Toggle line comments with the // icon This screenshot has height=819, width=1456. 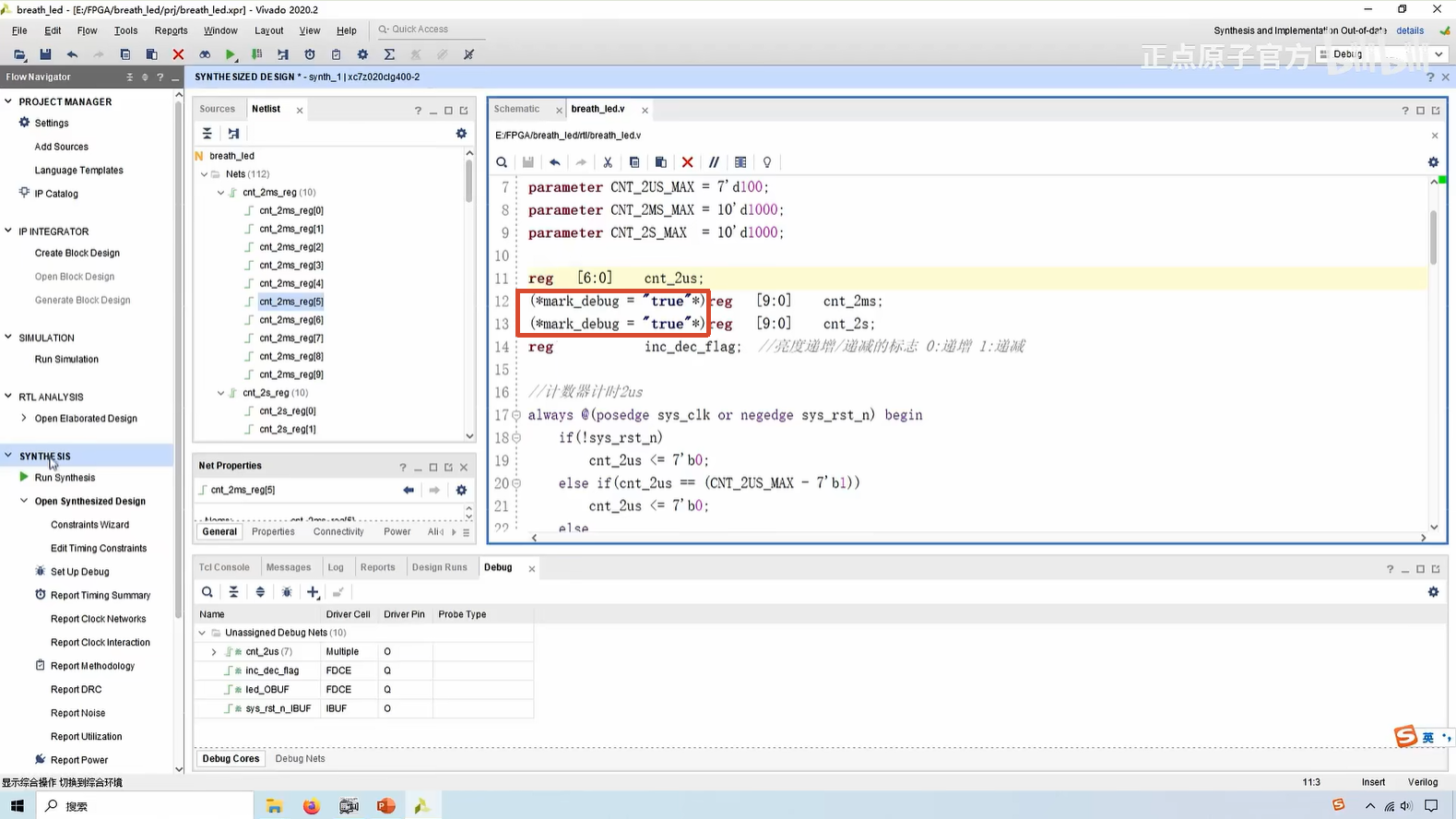point(714,162)
